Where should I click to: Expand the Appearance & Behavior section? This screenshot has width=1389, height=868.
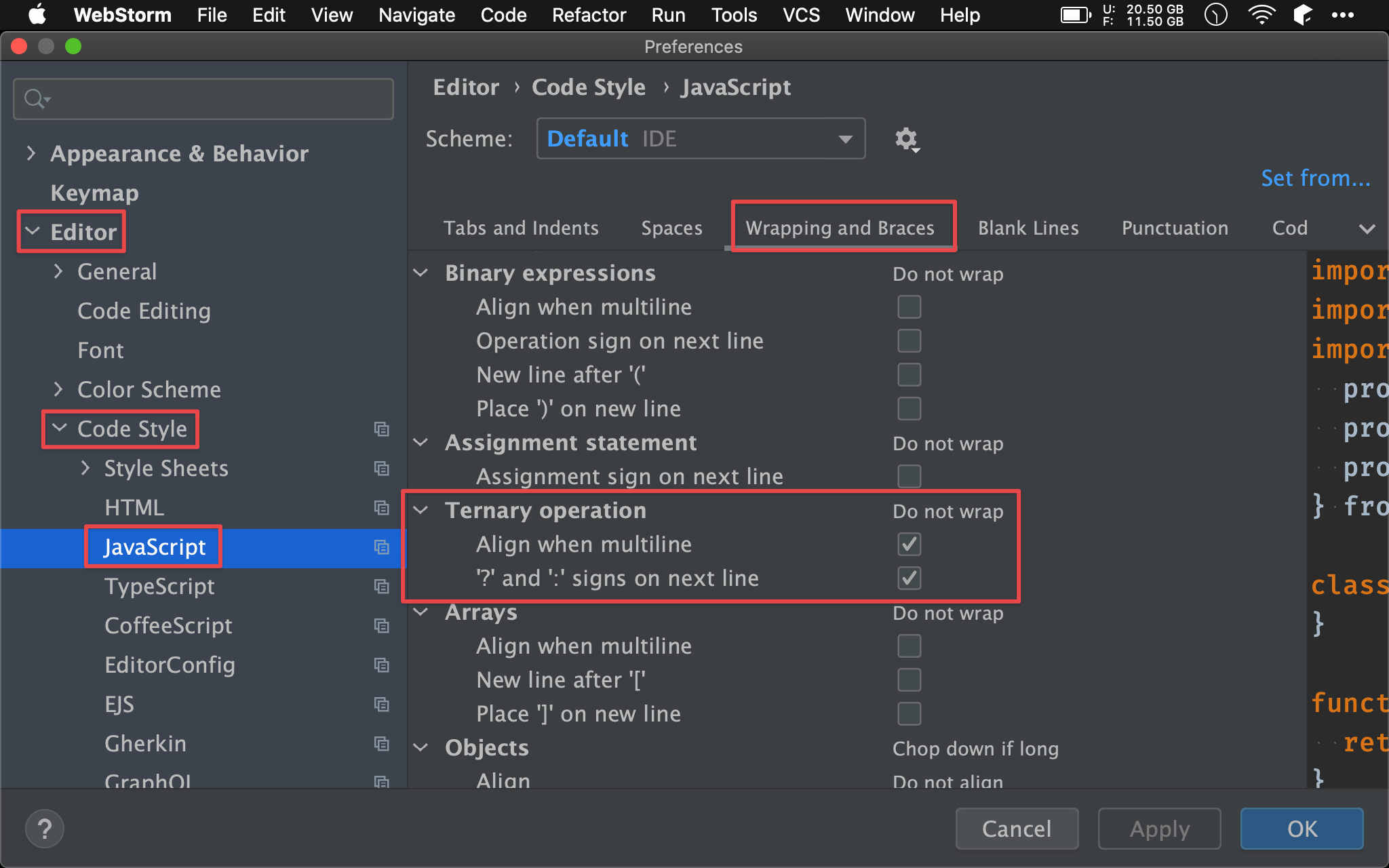point(31,152)
